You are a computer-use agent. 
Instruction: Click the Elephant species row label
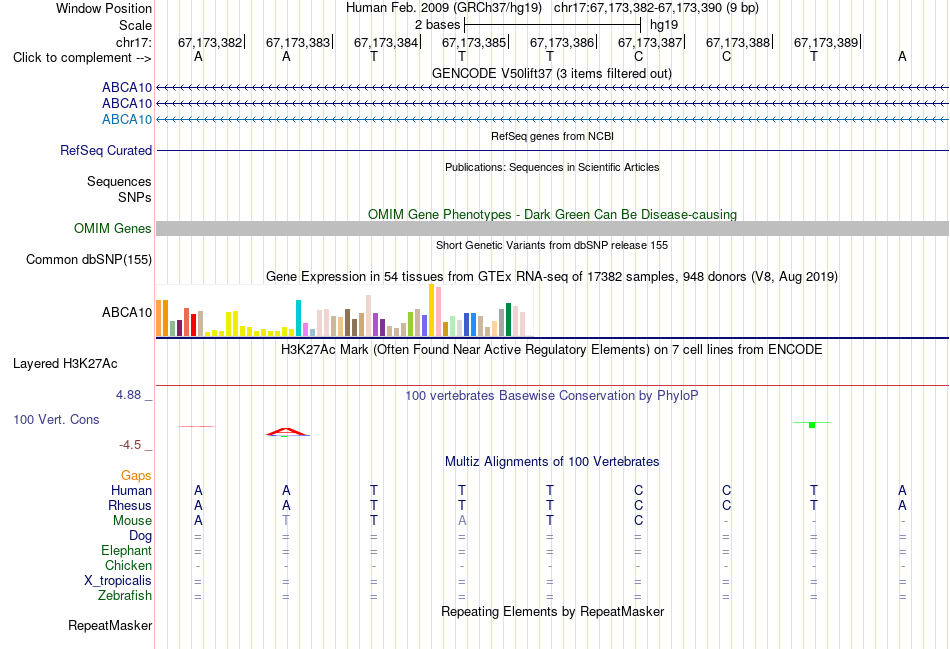click(126, 550)
